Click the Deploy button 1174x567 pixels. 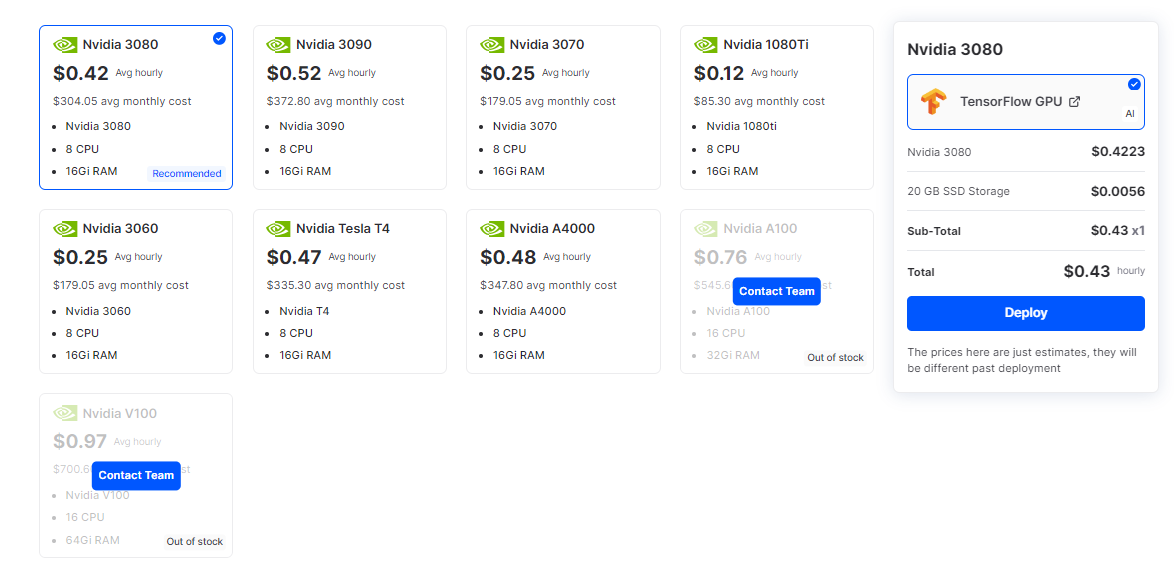click(x=1026, y=313)
